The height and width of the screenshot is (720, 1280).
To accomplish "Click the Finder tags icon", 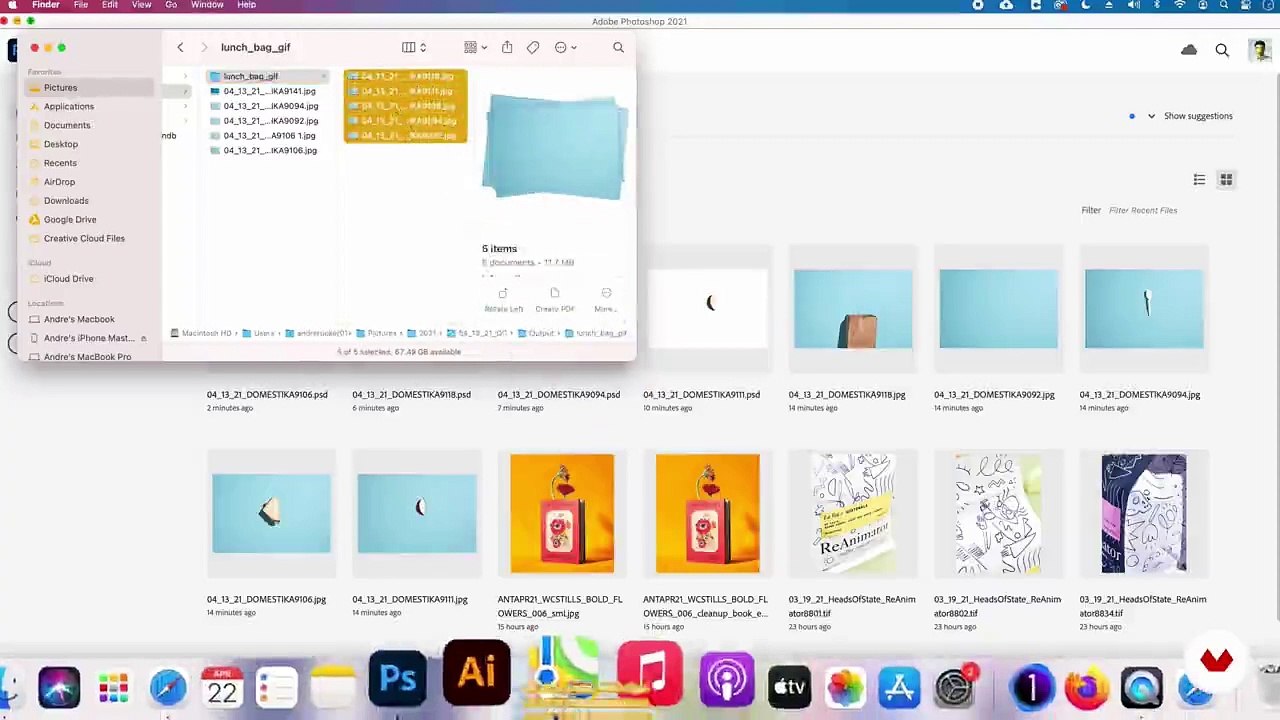I will pyautogui.click(x=533, y=47).
